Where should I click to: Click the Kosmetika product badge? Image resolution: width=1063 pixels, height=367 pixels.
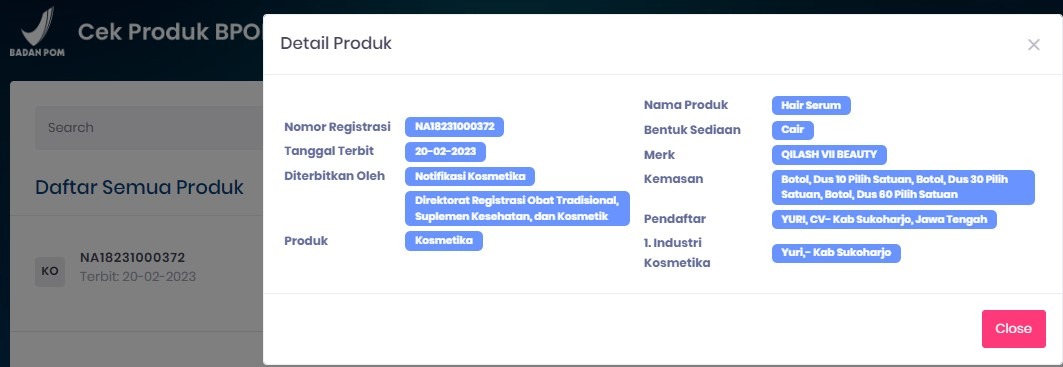(x=444, y=241)
